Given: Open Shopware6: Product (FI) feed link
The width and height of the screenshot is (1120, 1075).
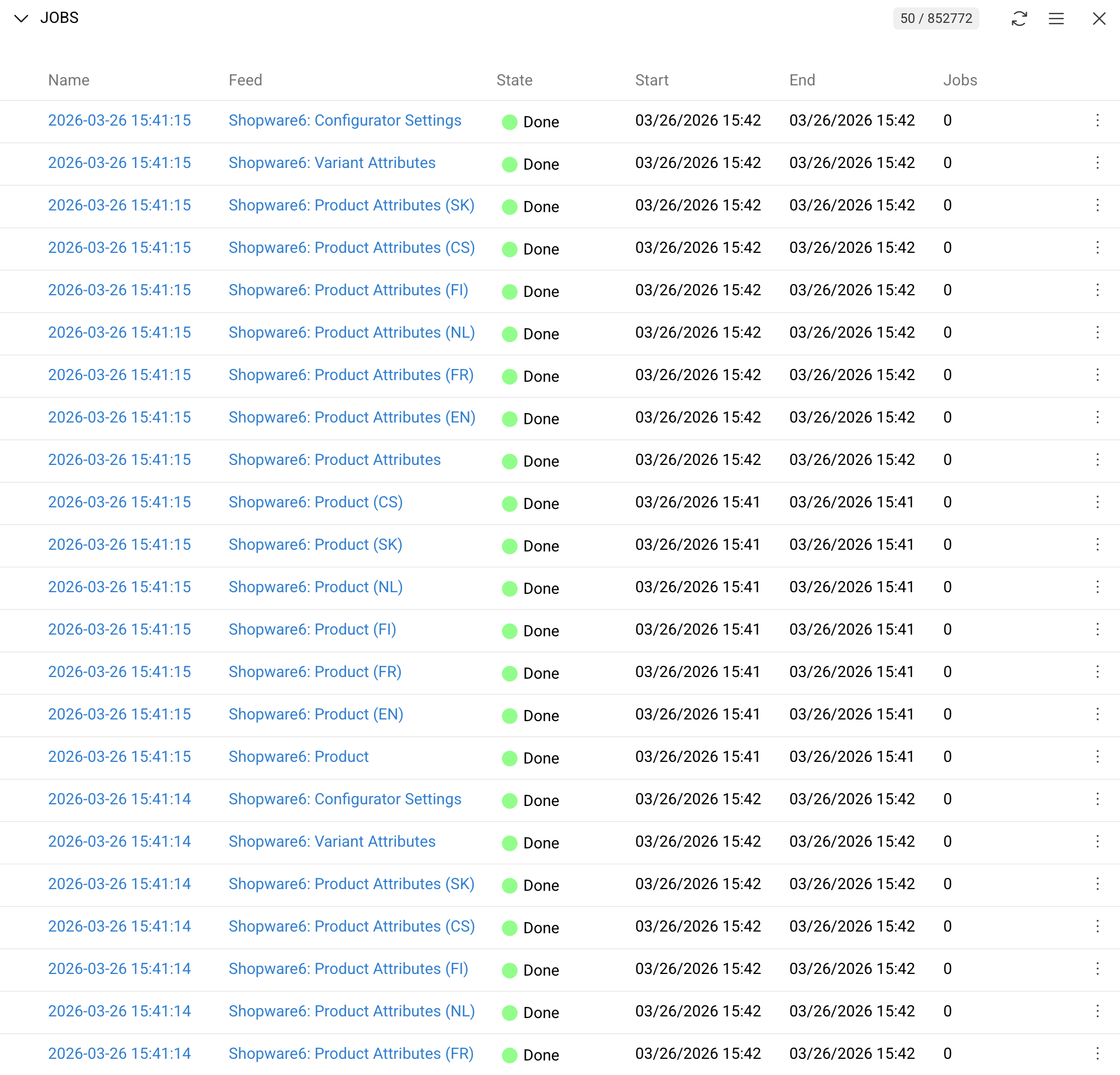Looking at the screenshot, I should (x=313, y=630).
